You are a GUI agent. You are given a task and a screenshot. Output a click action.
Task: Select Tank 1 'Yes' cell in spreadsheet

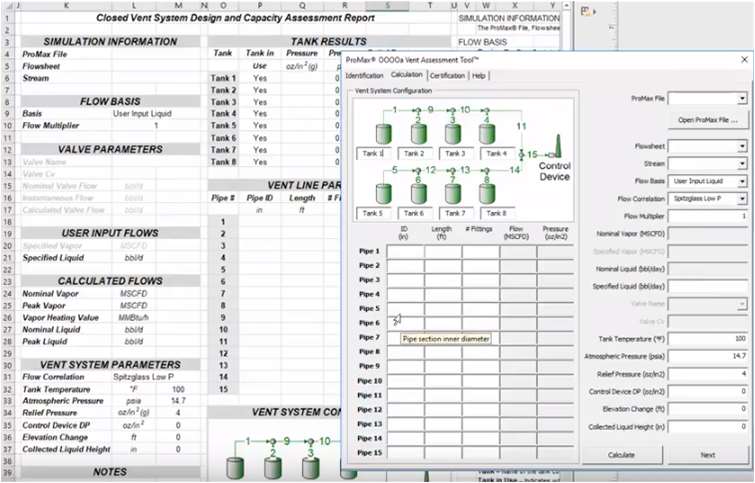tap(260, 78)
